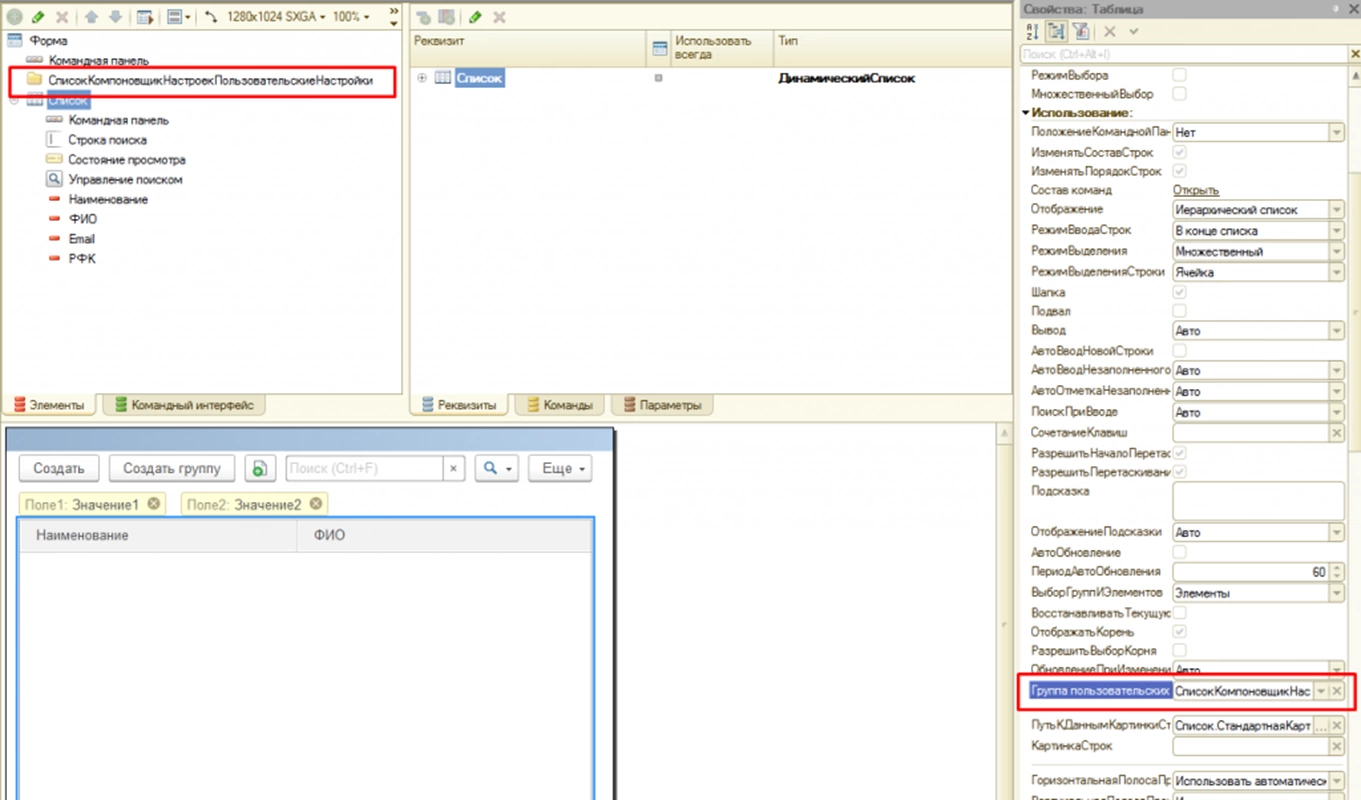1361x800 pixels.
Task: Collapse the Использование properties section
Action: (1025, 113)
